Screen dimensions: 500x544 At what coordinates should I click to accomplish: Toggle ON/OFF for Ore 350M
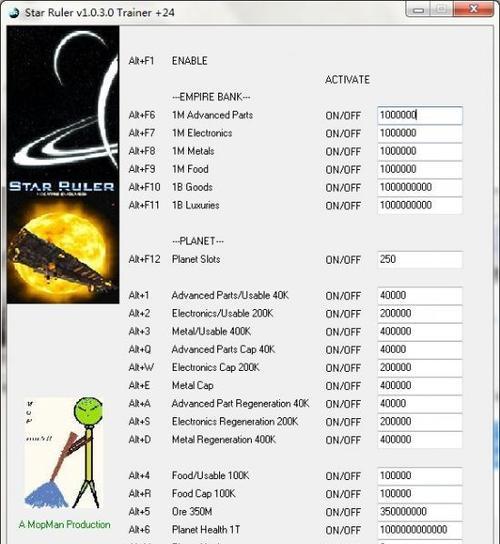coord(343,512)
